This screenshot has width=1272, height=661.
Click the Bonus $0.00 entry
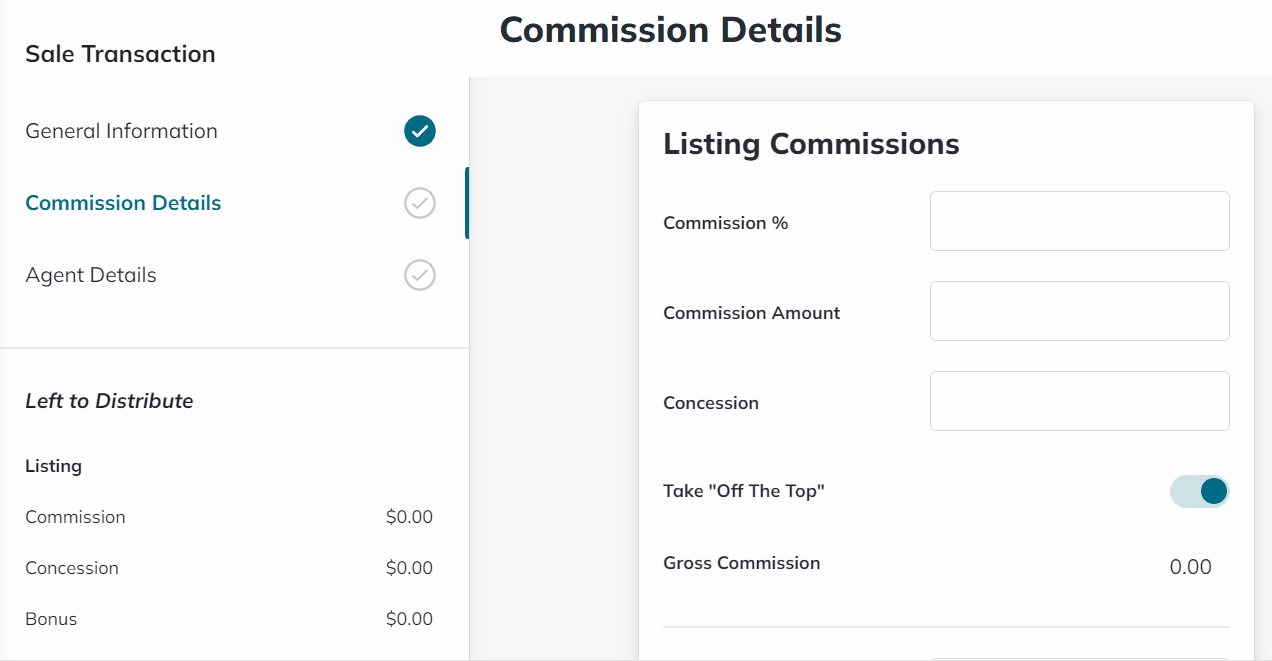pos(410,619)
